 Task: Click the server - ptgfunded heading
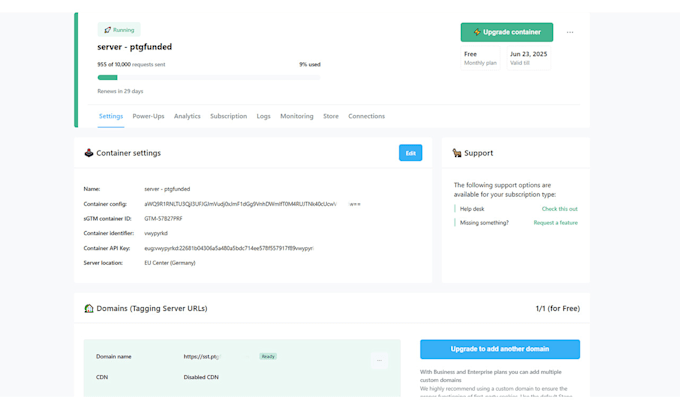[134, 47]
